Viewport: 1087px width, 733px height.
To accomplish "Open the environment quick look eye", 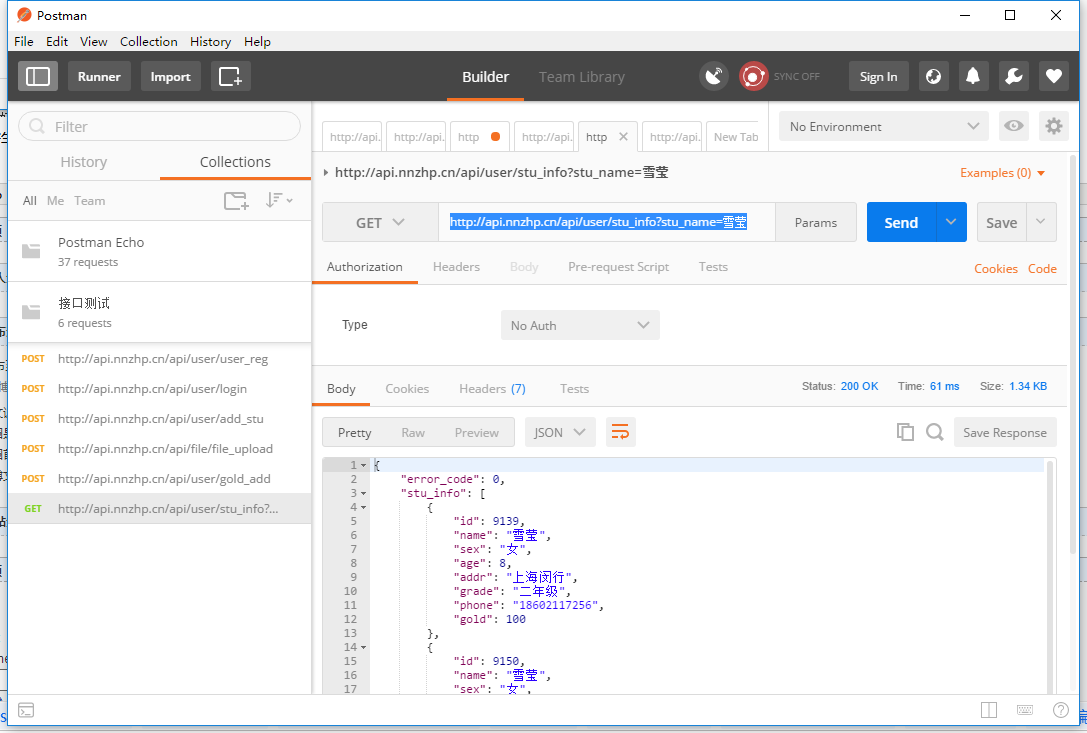I will 1014,126.
